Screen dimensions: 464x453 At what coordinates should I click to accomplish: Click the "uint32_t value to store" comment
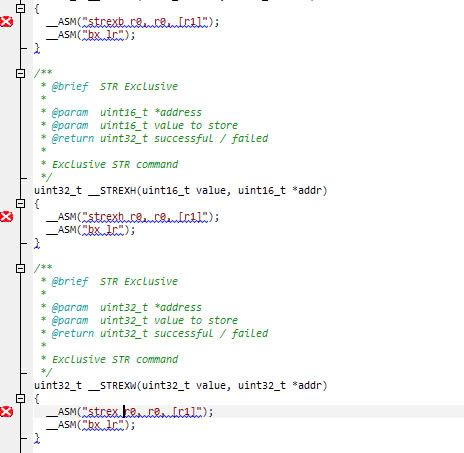pos(169,321)
